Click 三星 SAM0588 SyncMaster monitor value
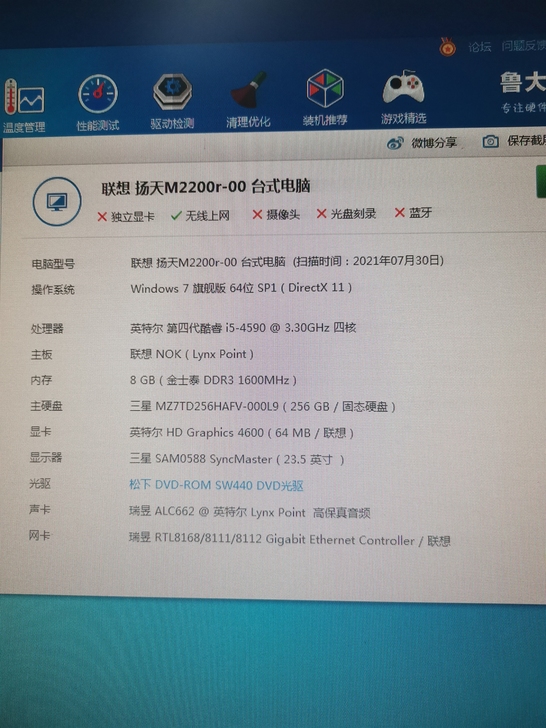 click(237, 459)
